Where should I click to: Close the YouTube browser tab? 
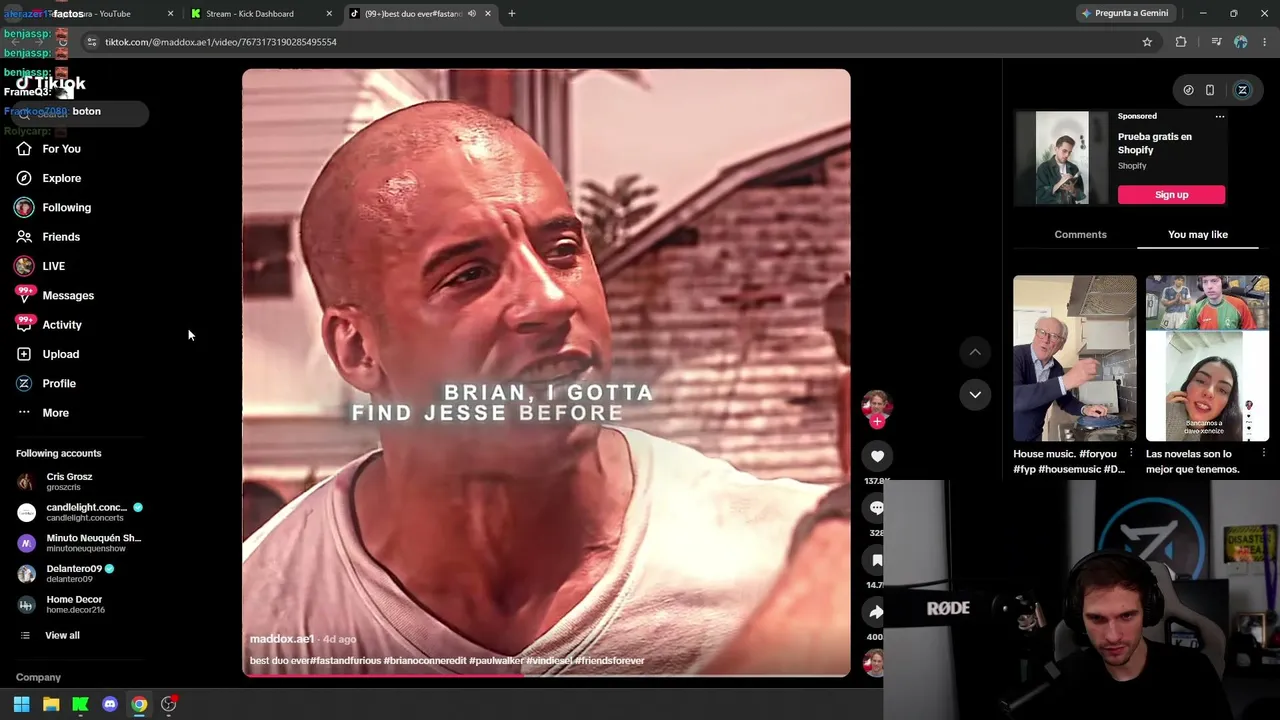click(x=171, y=14)
